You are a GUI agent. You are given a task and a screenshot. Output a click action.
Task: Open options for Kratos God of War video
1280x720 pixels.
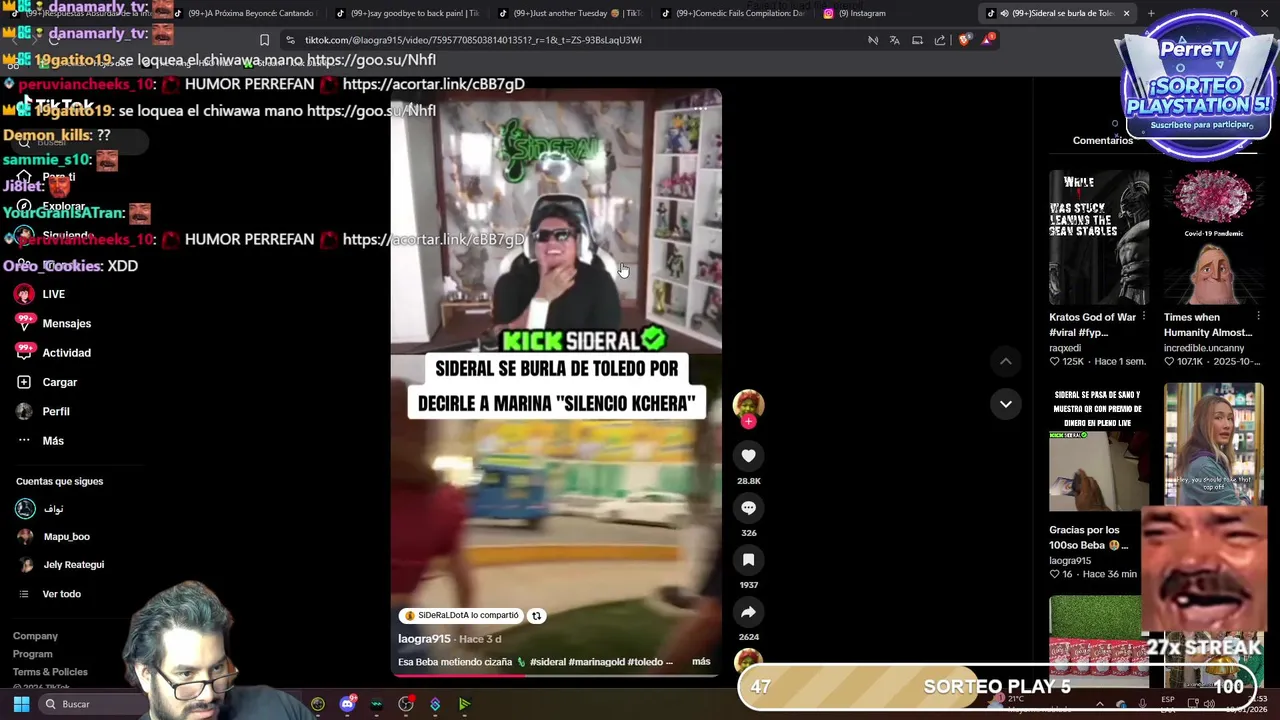[x=1144, y=317]
